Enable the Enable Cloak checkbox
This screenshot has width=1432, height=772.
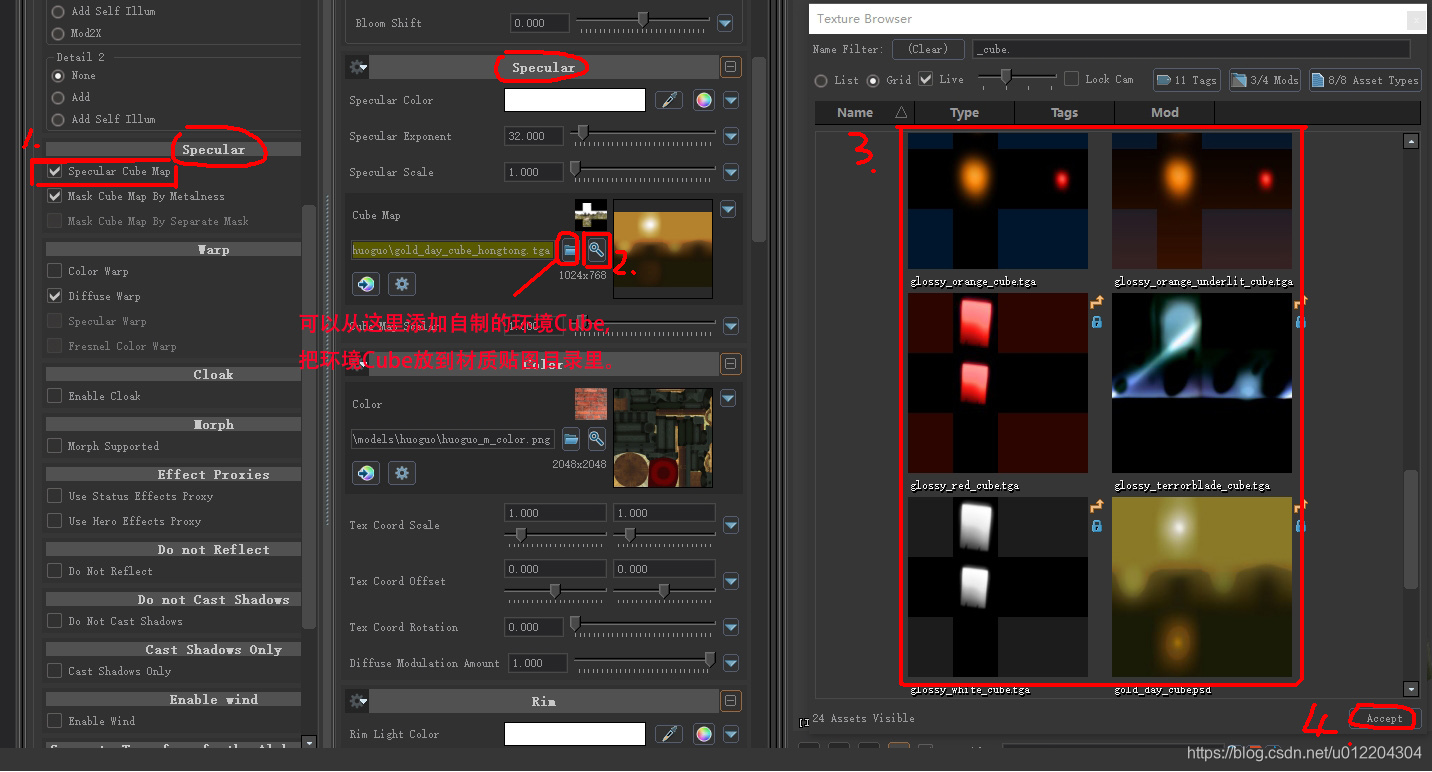click(55, 396)
